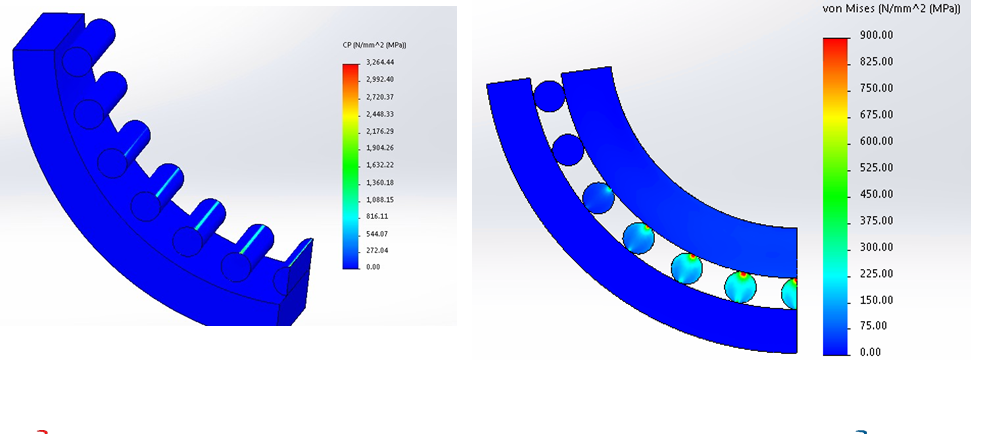Screen dimensions: 993x434
Task: Select the 3D roller bearing contact pressure plot
Action: click(x=163, y=169)
